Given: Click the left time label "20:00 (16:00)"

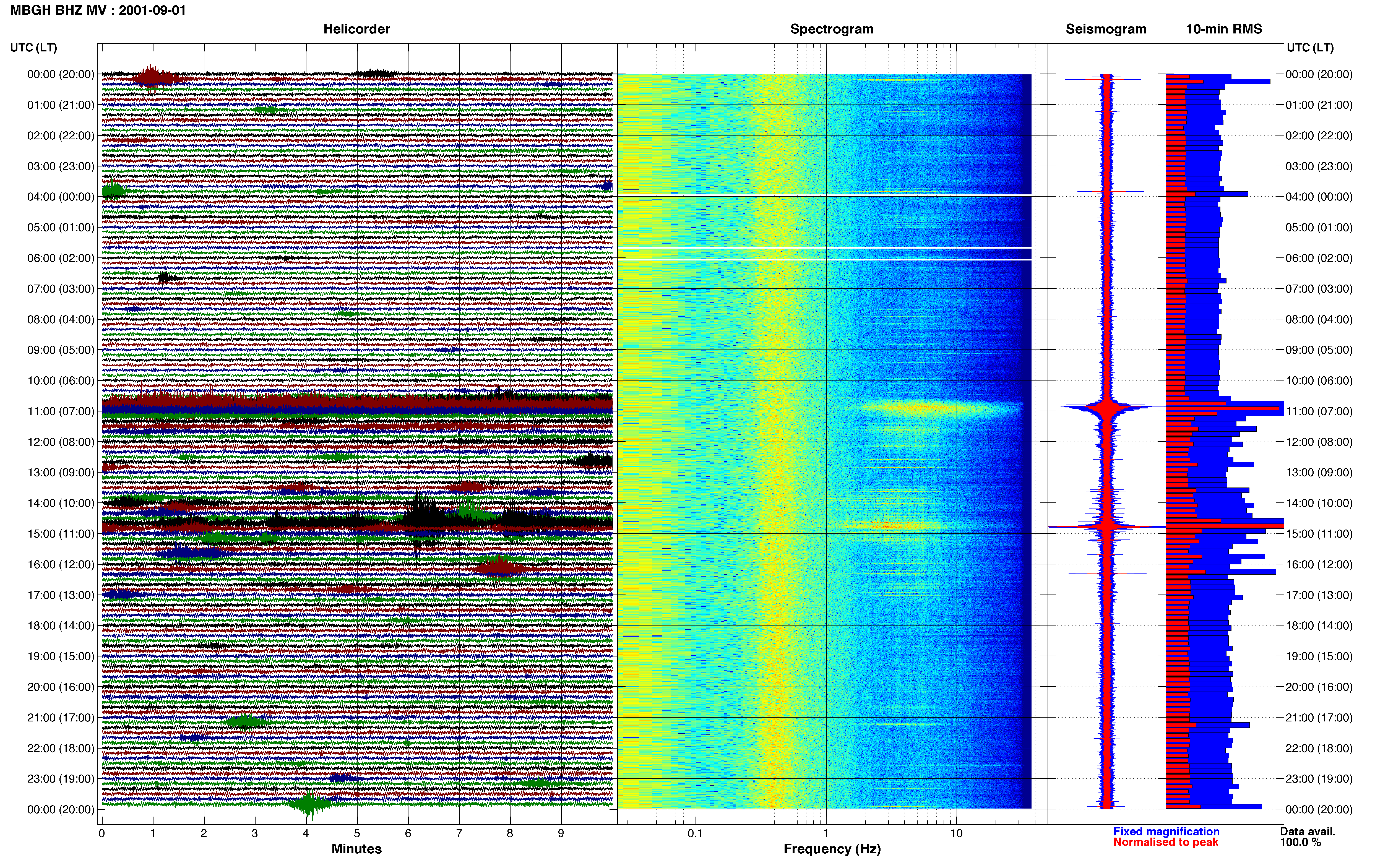Looking at the screenshot, I should [x=61, y=687].
